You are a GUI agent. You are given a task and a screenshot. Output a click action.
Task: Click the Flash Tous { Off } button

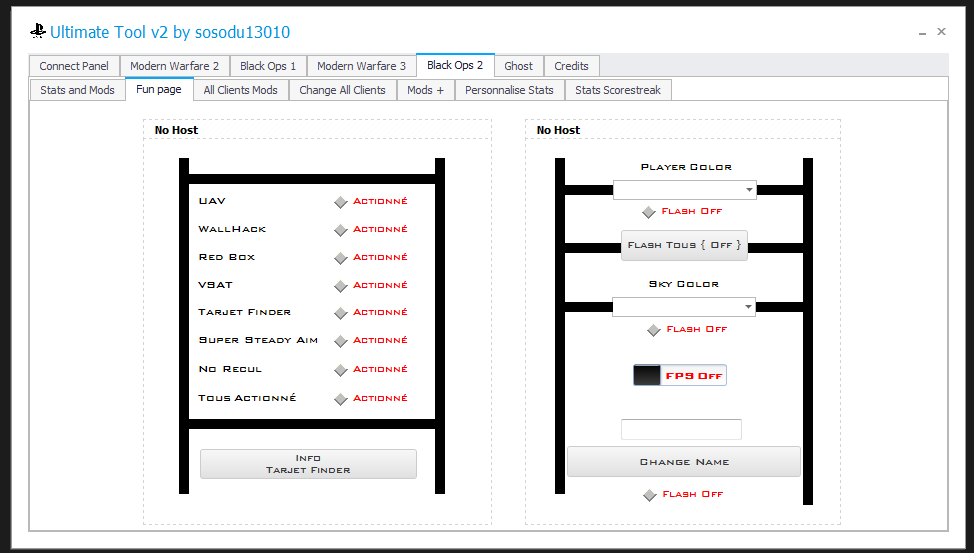[685, 245]
